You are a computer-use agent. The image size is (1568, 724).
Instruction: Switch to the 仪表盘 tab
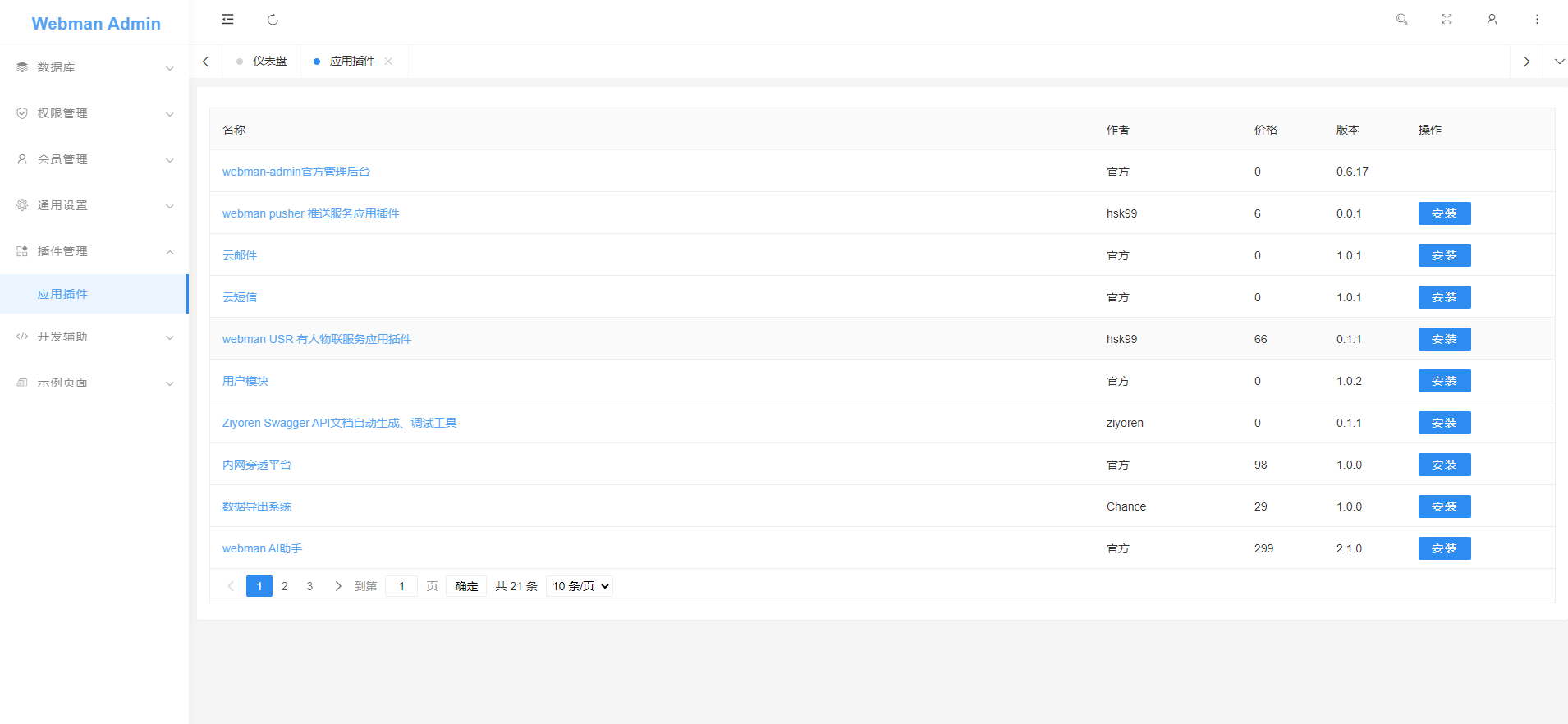click(261, 62)
